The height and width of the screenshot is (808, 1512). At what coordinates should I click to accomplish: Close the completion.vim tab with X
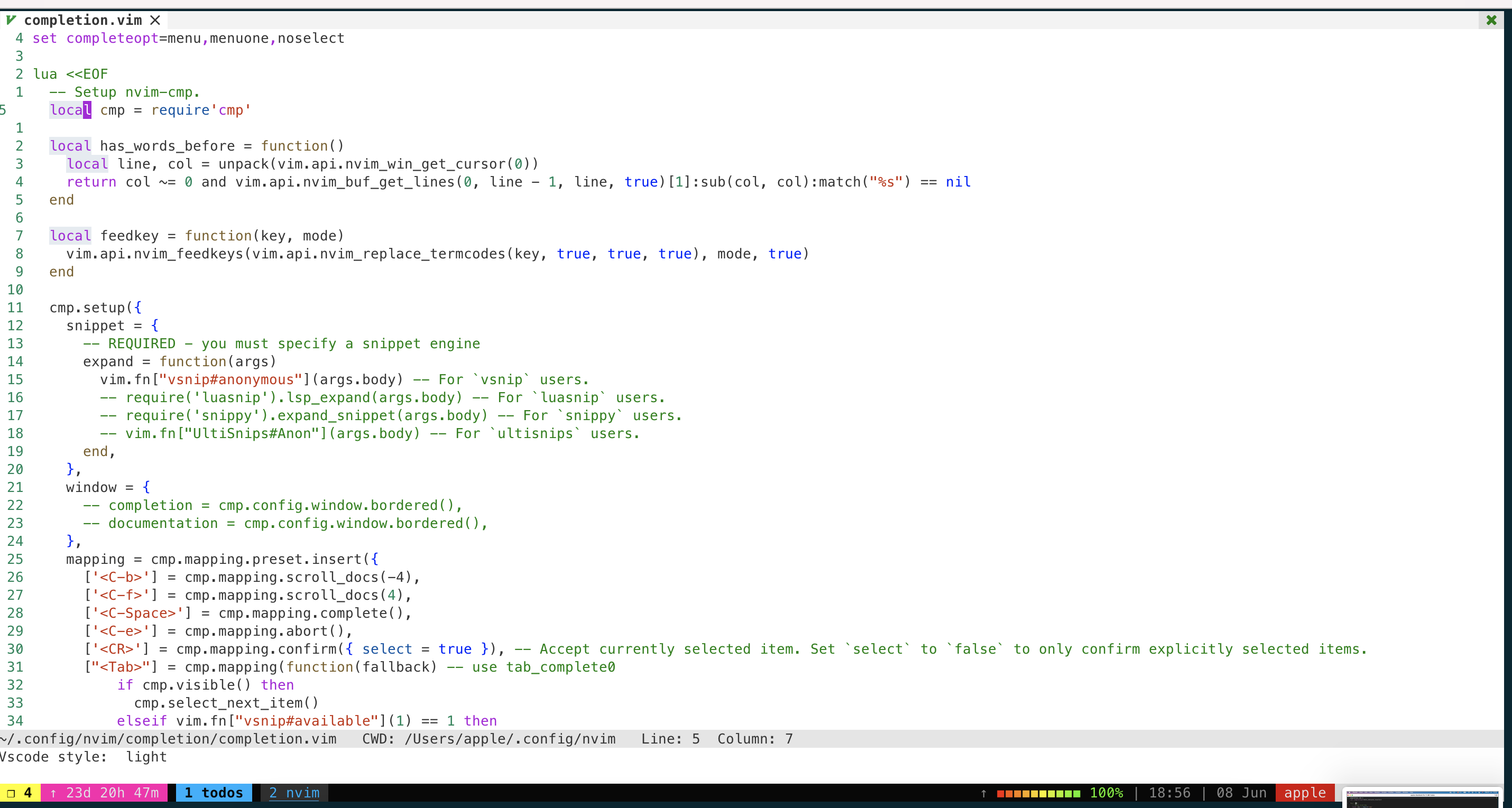(x=155, y=20)
